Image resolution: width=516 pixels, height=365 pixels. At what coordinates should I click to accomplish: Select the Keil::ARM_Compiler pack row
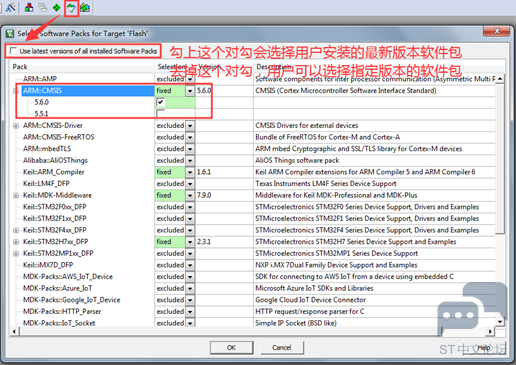pos(53,172)
